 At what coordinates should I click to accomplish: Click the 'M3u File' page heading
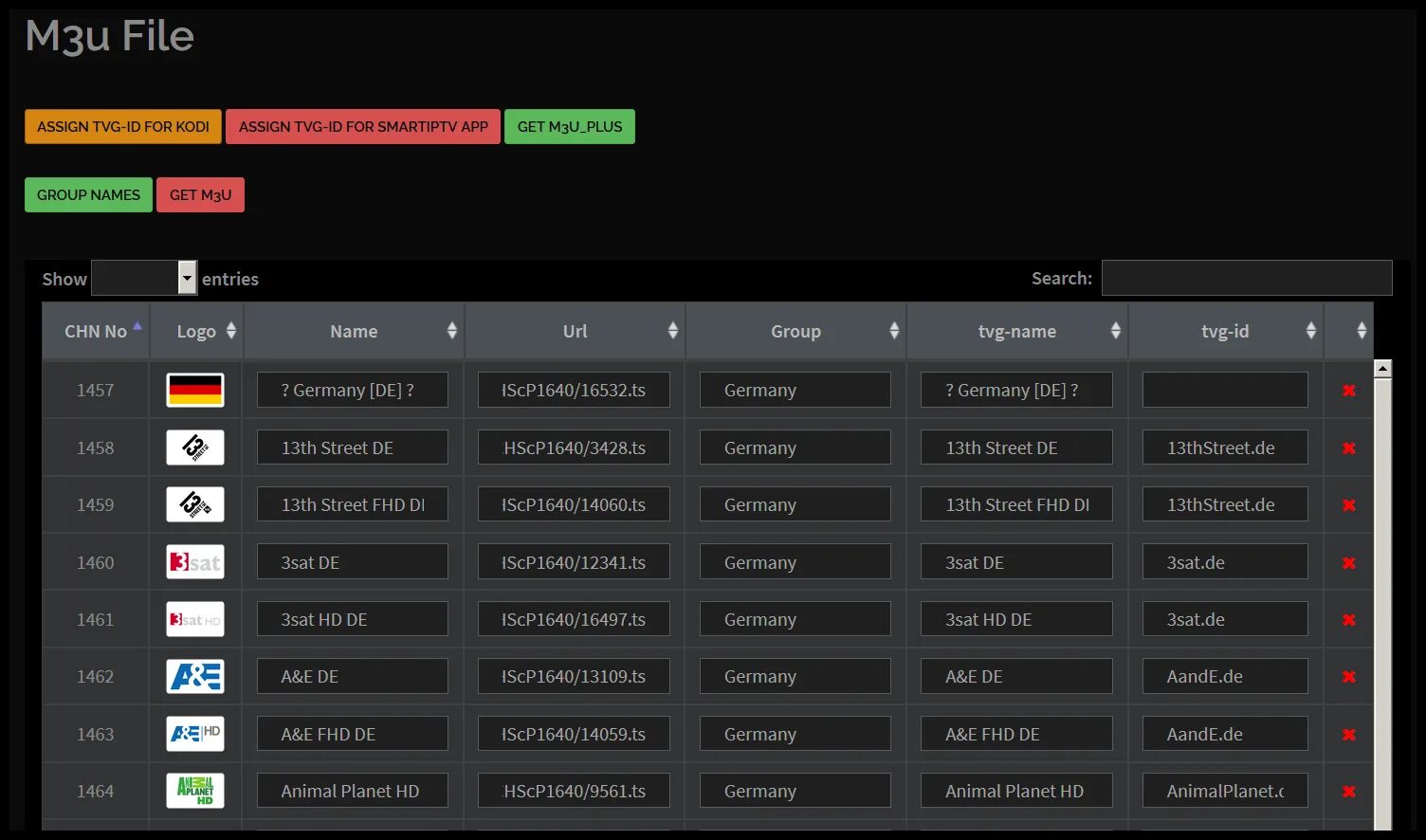[110, 36]
